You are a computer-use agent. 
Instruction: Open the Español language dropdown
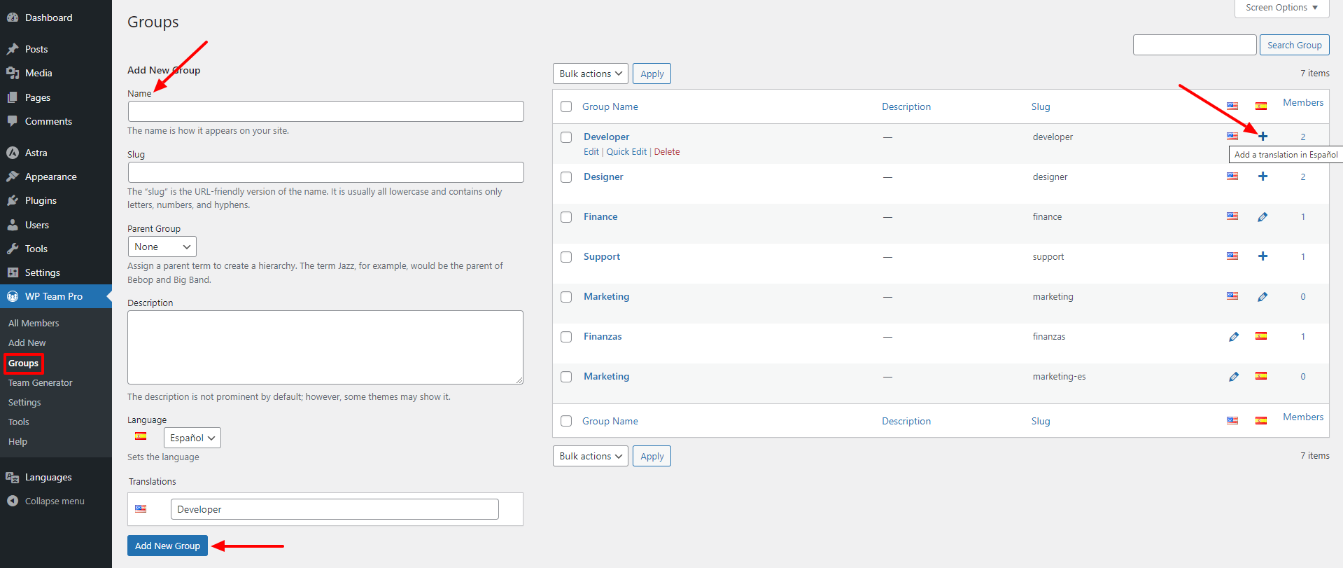click(192, 437)
